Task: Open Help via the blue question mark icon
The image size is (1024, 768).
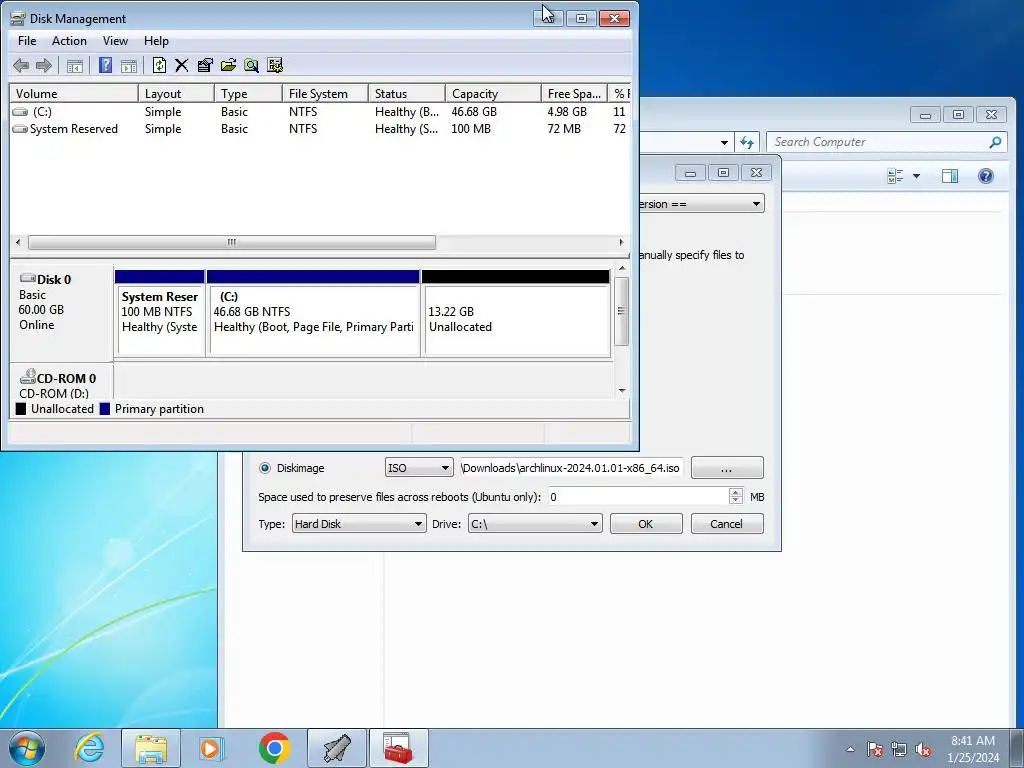Action: (x=105, y=65)
